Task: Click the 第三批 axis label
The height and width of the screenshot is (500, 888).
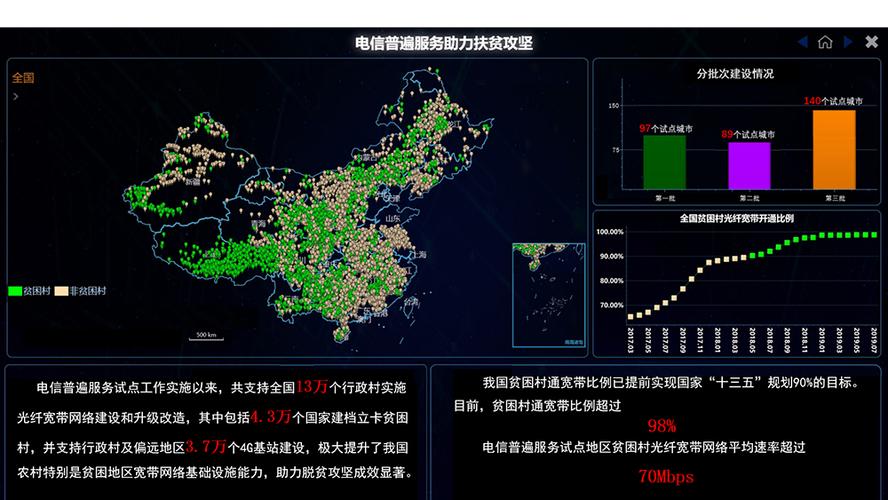Action: [835, 198]
